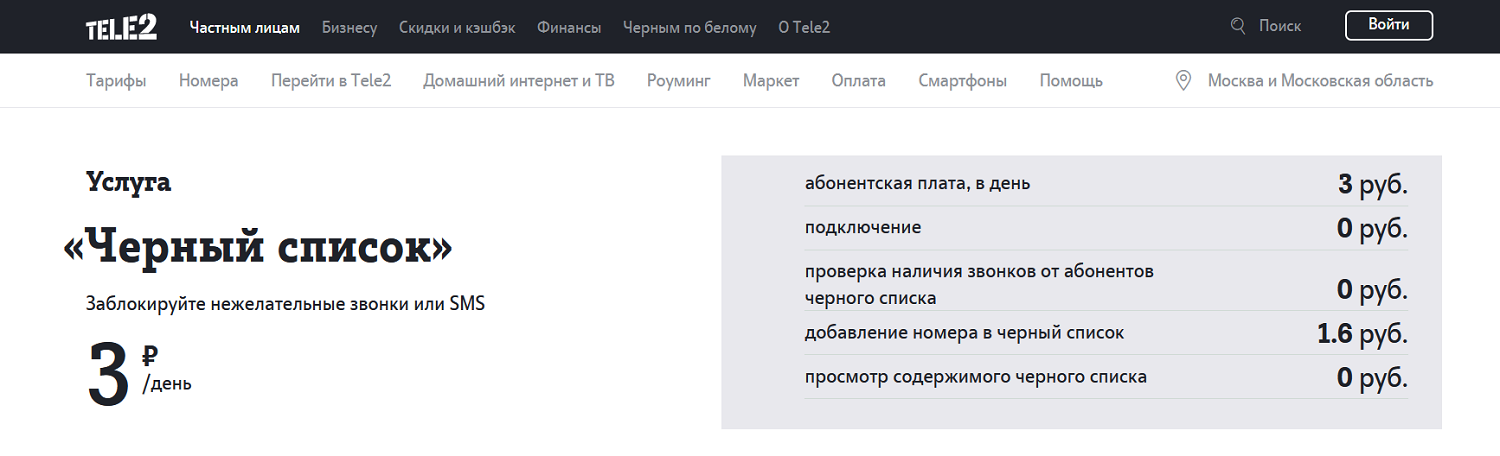Click просмотр содержимого черного списка label

coord(976,377)
